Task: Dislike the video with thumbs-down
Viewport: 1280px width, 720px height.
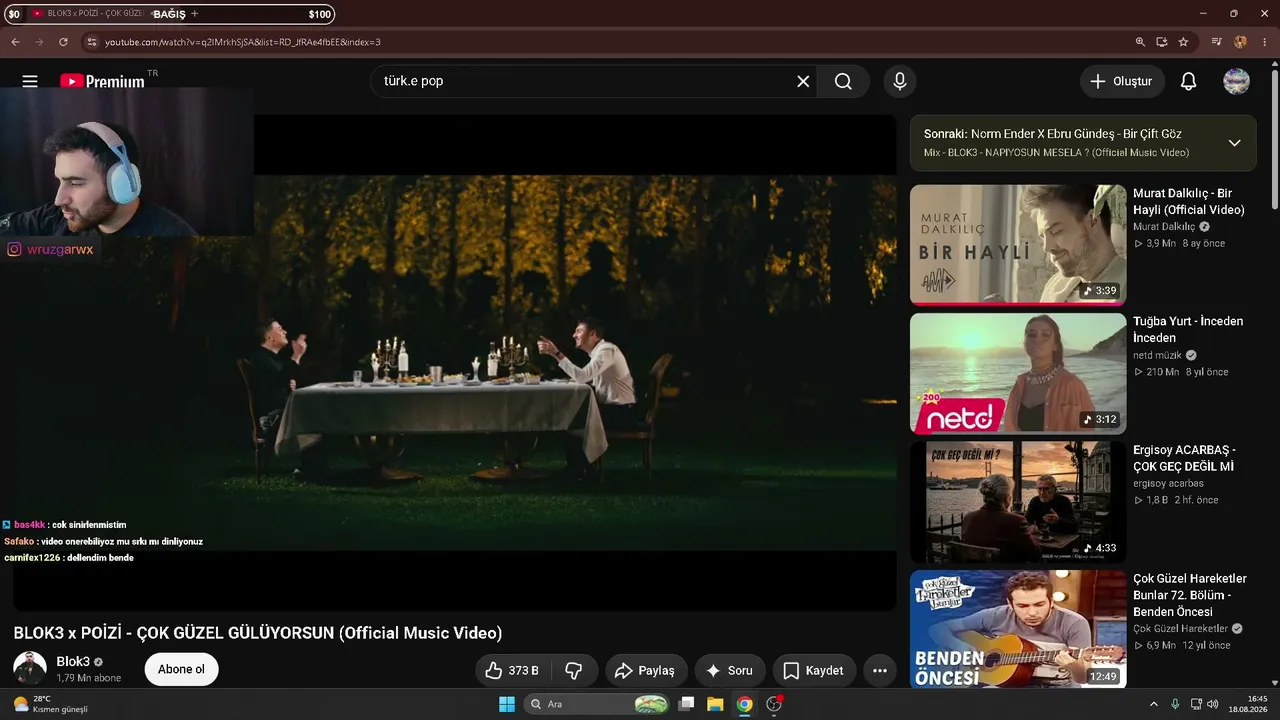Action: pos(574,670)
